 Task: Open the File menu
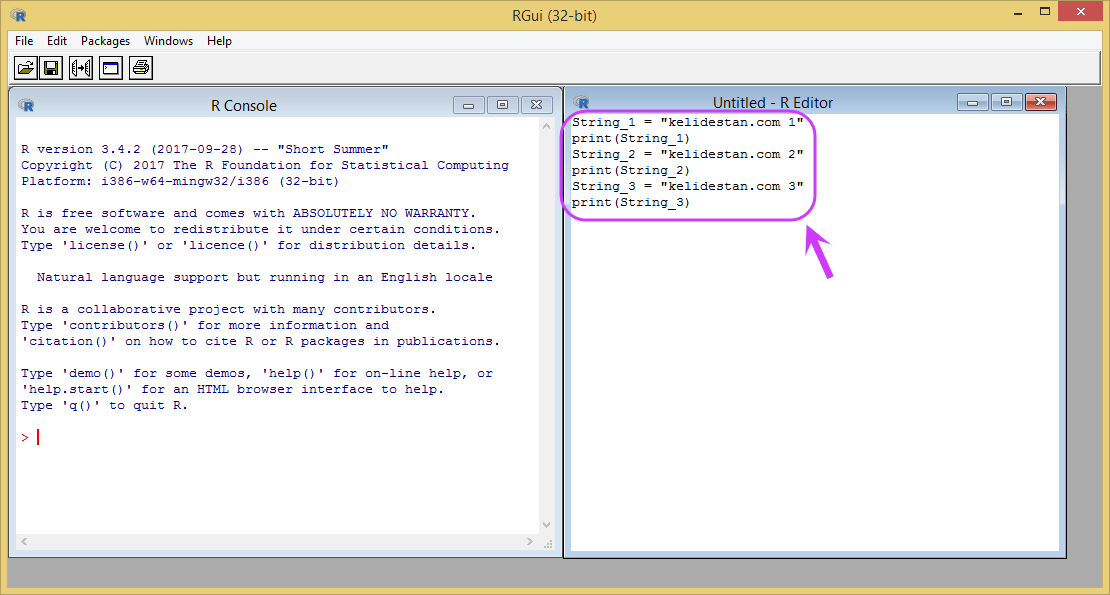(24, 41)
